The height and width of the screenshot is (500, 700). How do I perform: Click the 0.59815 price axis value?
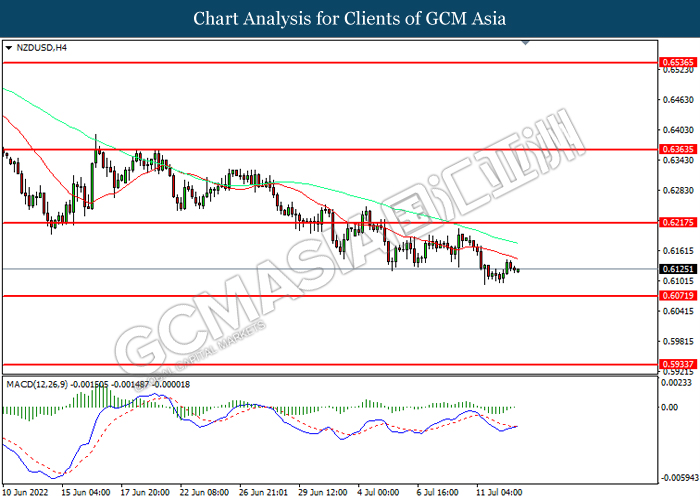[678, 342]
